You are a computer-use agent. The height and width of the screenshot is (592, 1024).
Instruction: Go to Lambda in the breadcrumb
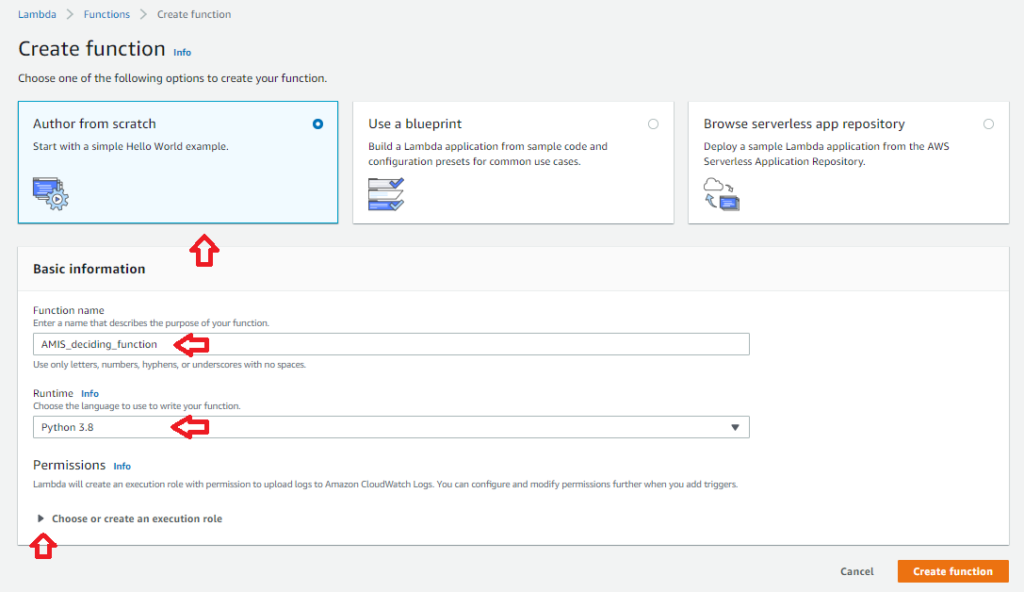click(x=36, y=14)
